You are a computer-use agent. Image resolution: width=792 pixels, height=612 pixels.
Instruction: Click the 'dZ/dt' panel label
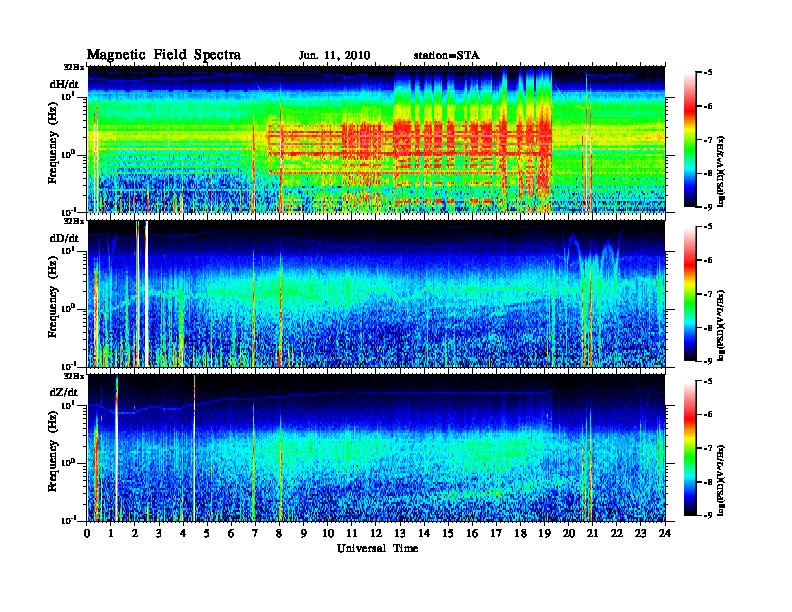(64, 392)
